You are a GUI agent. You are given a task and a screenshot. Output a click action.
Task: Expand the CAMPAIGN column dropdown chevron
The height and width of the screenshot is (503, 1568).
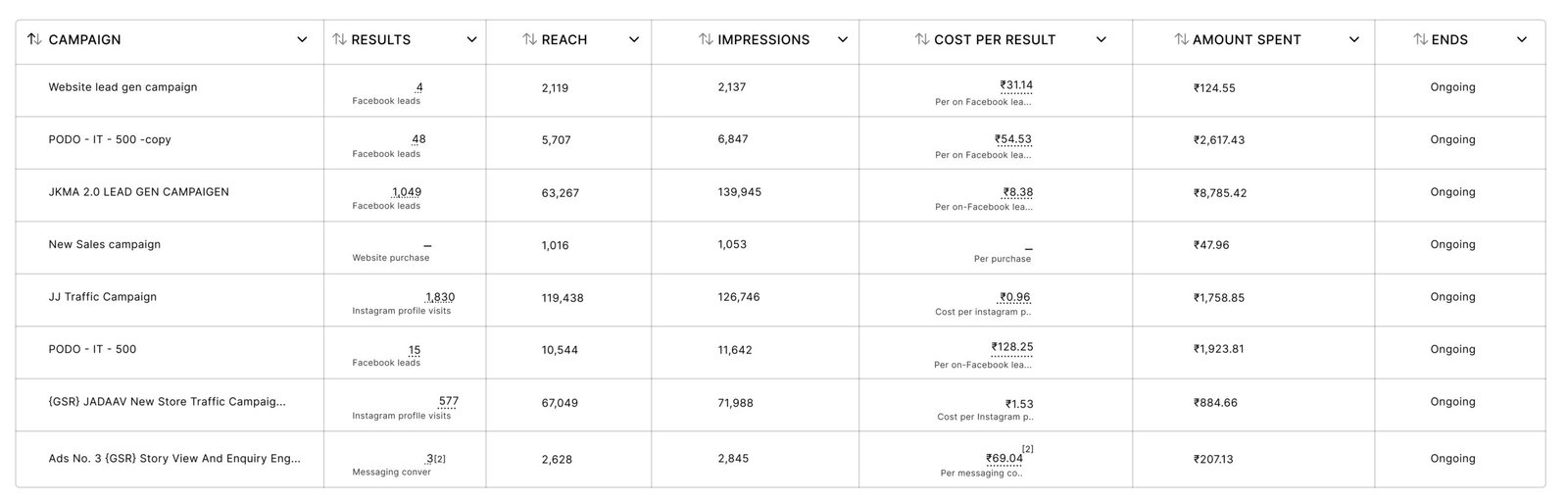[302, 40]
